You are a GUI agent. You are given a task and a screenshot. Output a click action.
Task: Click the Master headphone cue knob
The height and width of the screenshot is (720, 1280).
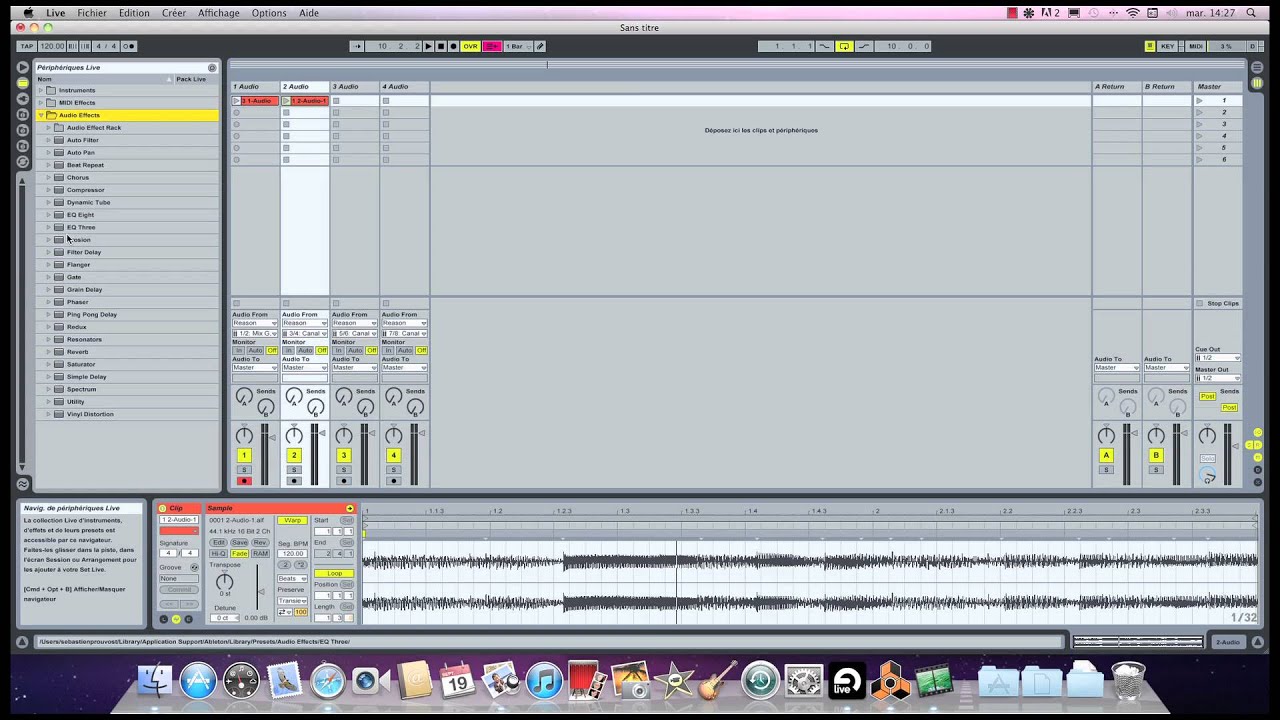pyautogui.click(x=1208, y=476)
